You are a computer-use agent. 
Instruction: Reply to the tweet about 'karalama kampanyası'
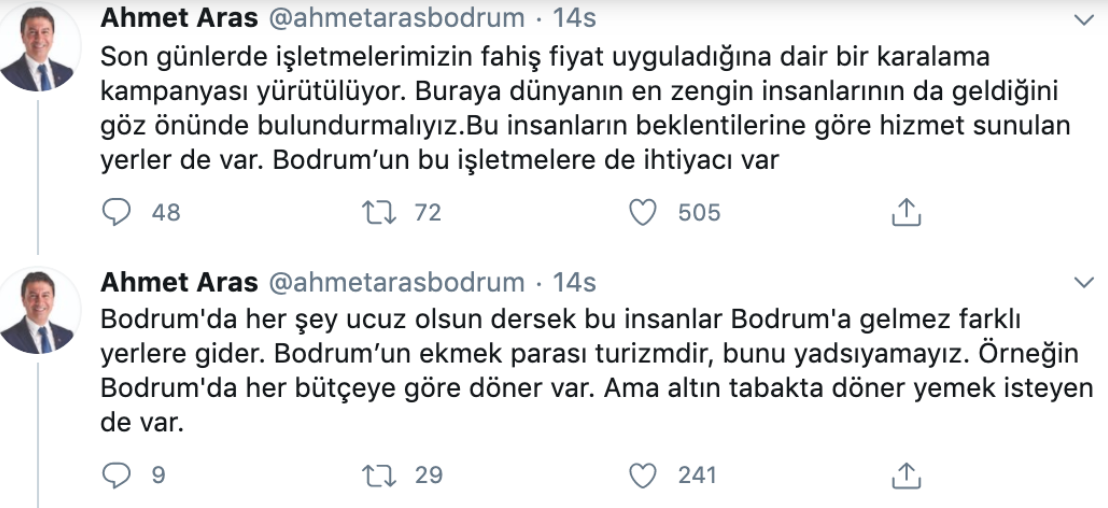pyautogui.click(x=118, y=212)
